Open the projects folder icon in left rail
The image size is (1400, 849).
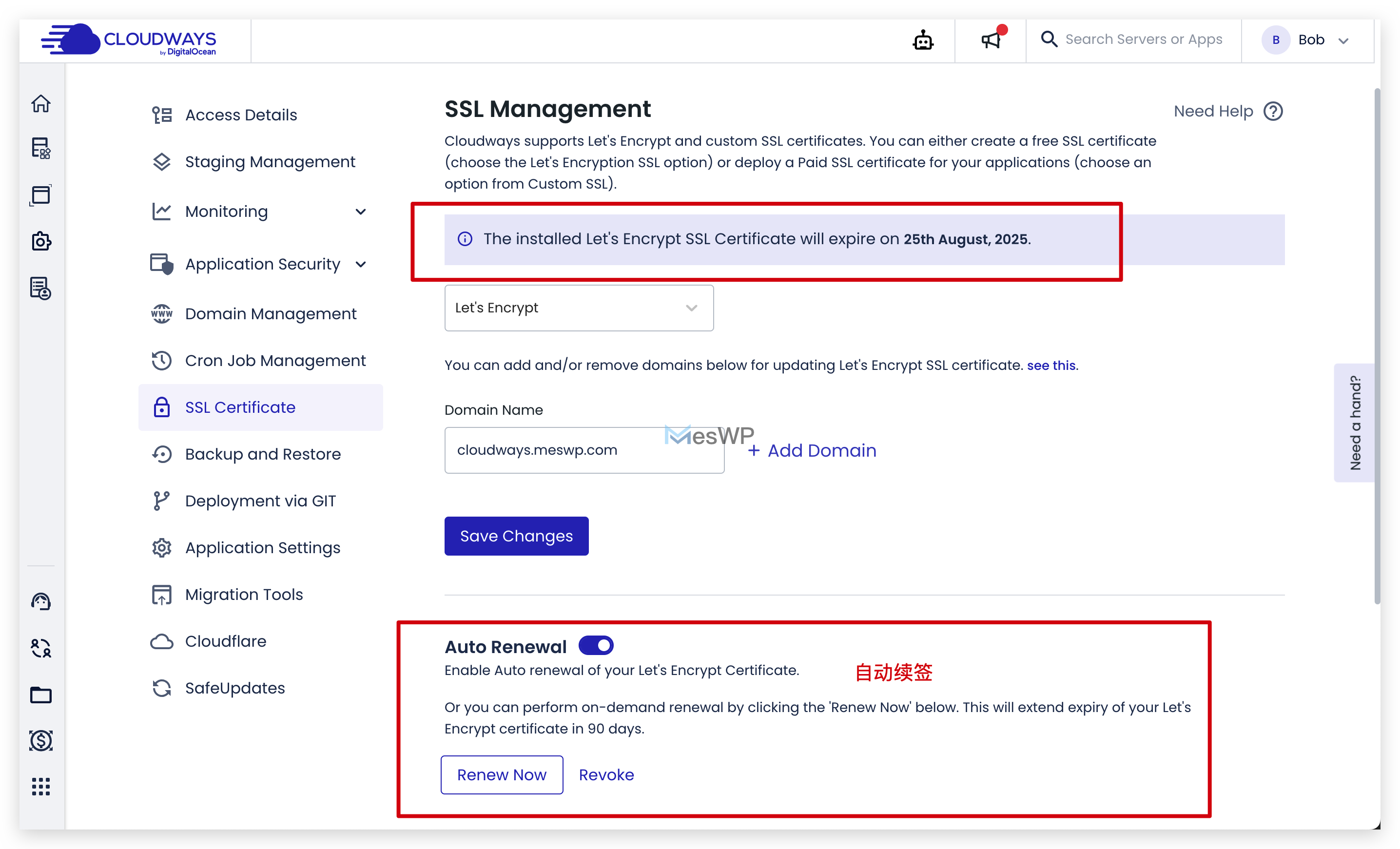pos(41,695)
